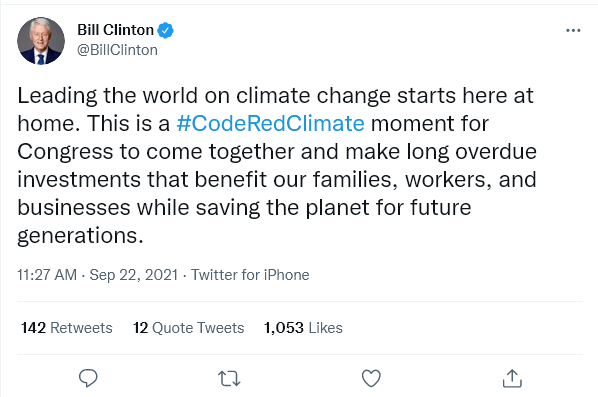The height and width of the screenshot is (397, 598).
Task: Open the @BillClinton handle link
Action: [117, 50]
